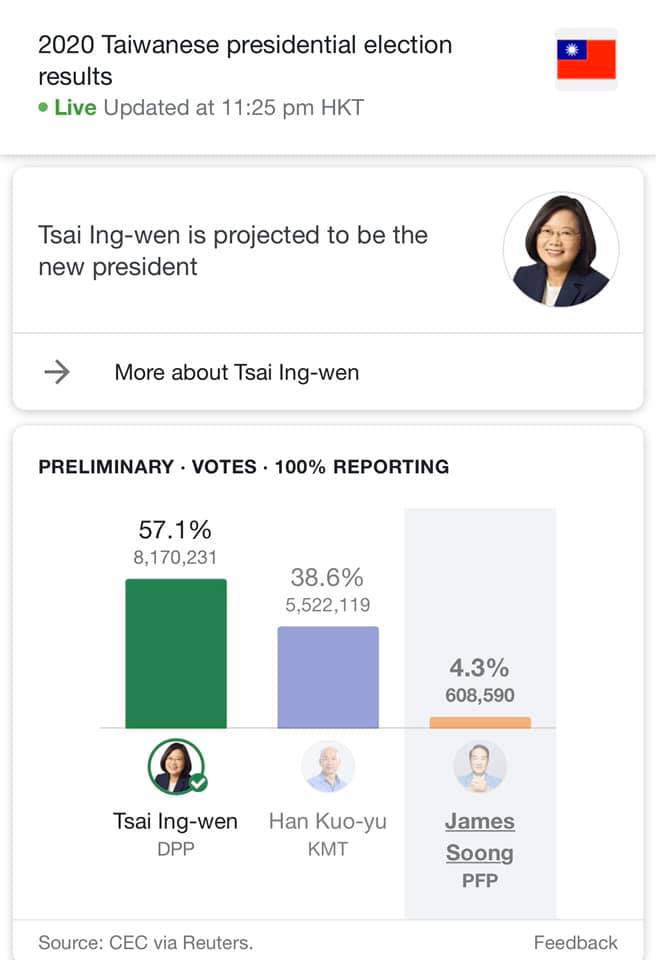The height and width of the screenshot is (960, 656).
Task: Click the green Live status indicator
Action: (x=67, y=108)
